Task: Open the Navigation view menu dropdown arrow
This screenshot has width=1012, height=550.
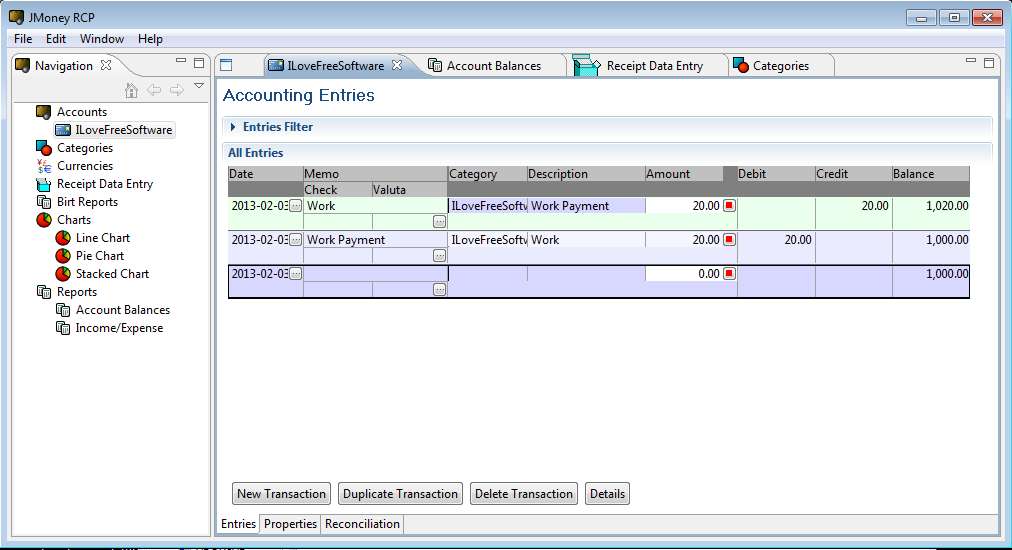Action: 199,86
